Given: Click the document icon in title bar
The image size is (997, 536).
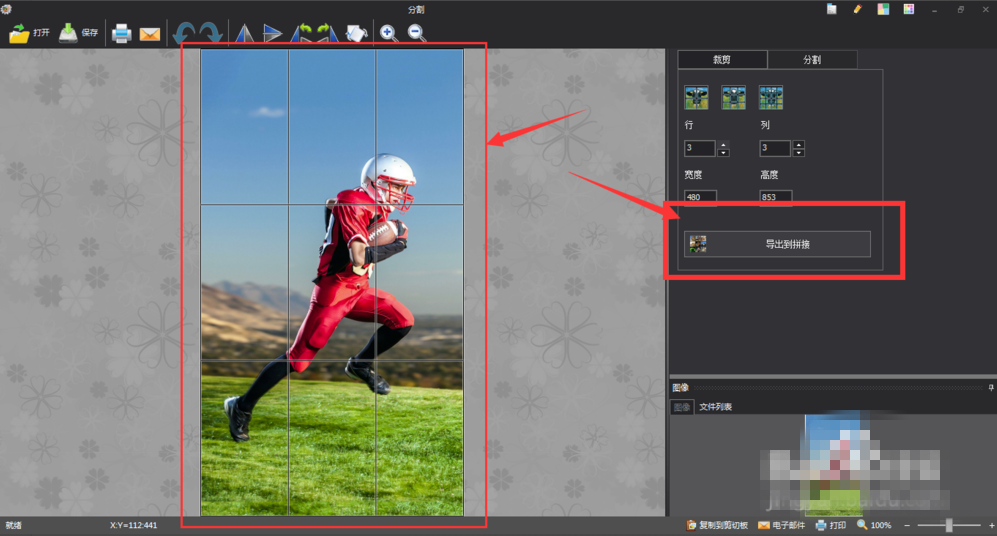Looking at the screenshot, I should coord(832,9).
